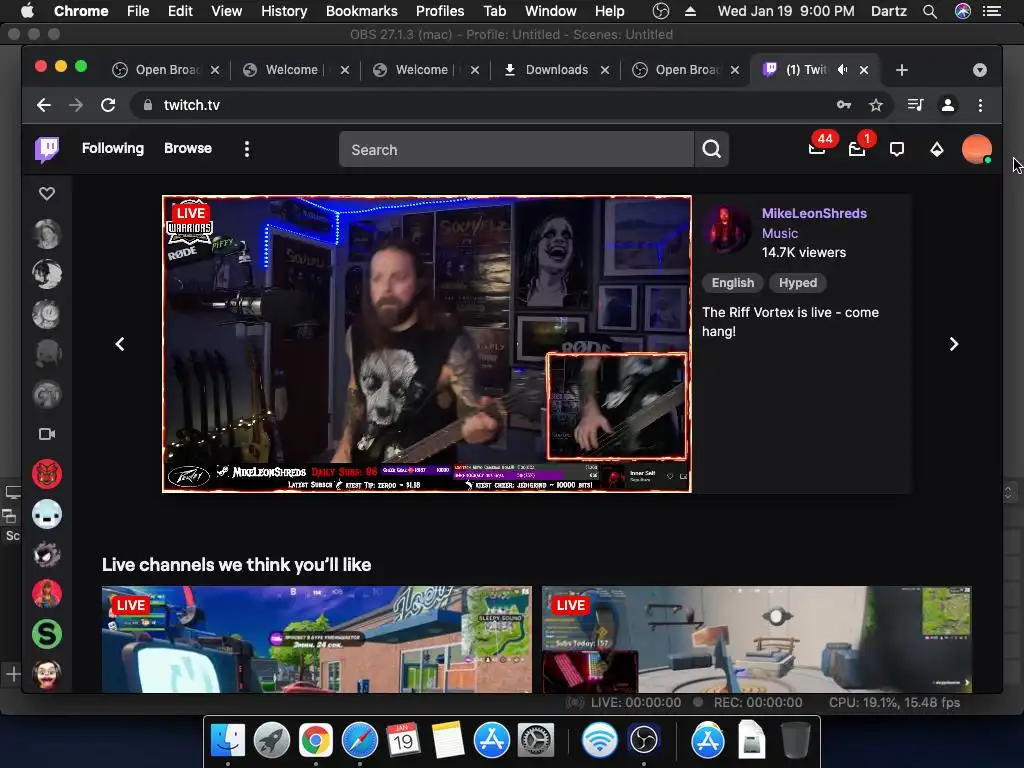Play the featured MikeLeonShreds stream video

tap(427, 344)
